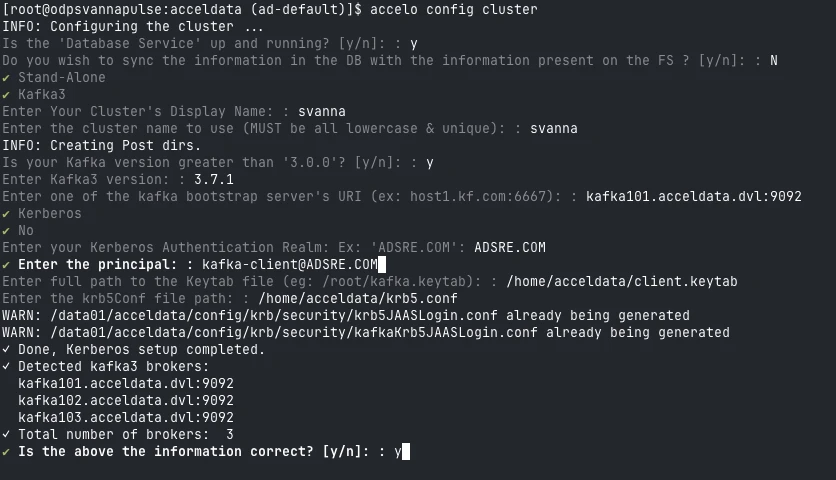Viewport: 836px width, 480px height.
Task: Click the checkmark before the 'No' option
Action: tap(6, 230)
